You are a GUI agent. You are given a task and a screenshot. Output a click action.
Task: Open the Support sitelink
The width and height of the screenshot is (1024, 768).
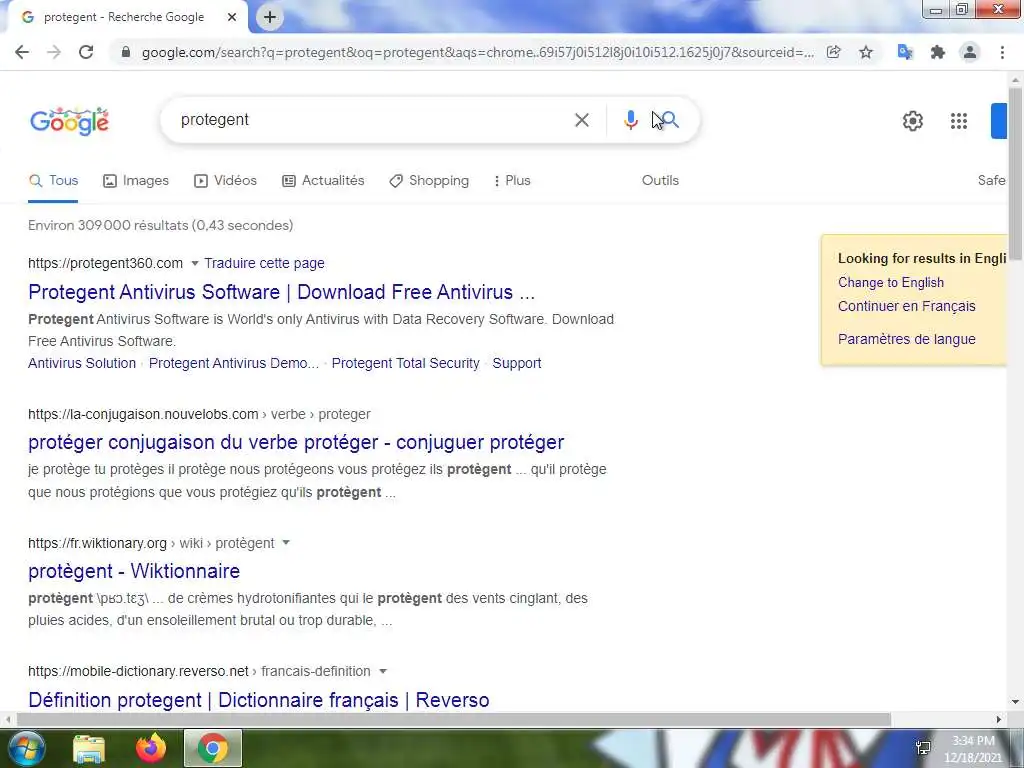[x=517, y=363]
